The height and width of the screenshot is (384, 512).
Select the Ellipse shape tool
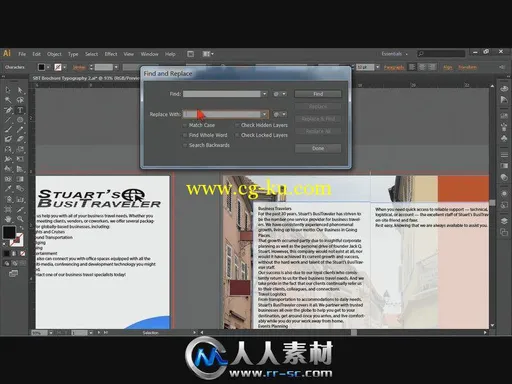pos(20,120)
